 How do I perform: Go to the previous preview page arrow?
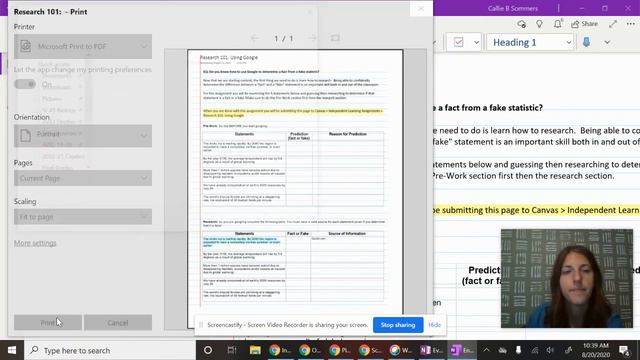click(255, 38)
